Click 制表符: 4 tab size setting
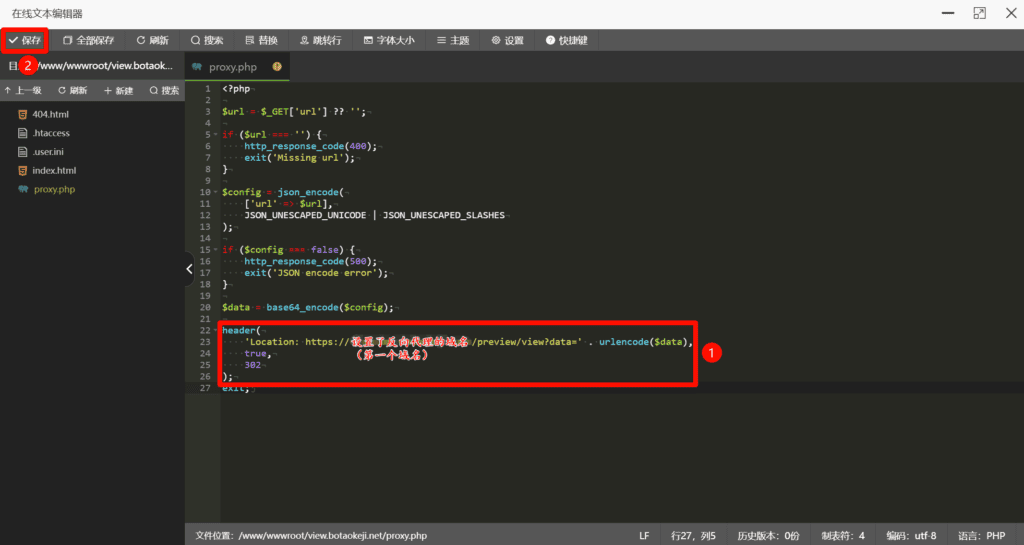This screenshot has width=1024, height=545. 843,536
